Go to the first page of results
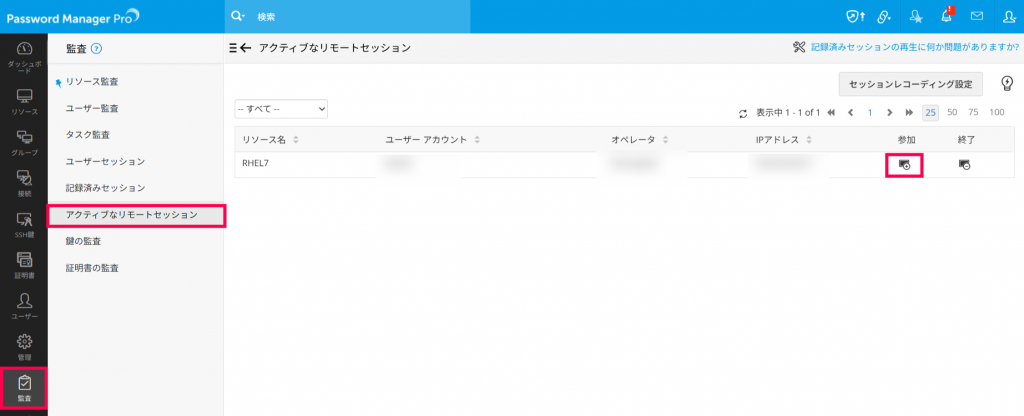Viewport: 1024px width, 416px height. pos(831,112)
